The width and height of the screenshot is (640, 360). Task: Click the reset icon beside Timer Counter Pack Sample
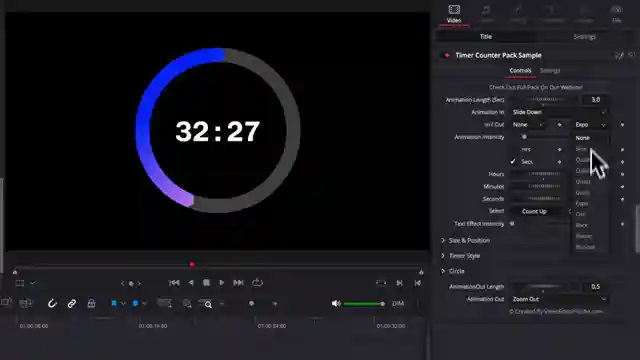coord(631,55)
